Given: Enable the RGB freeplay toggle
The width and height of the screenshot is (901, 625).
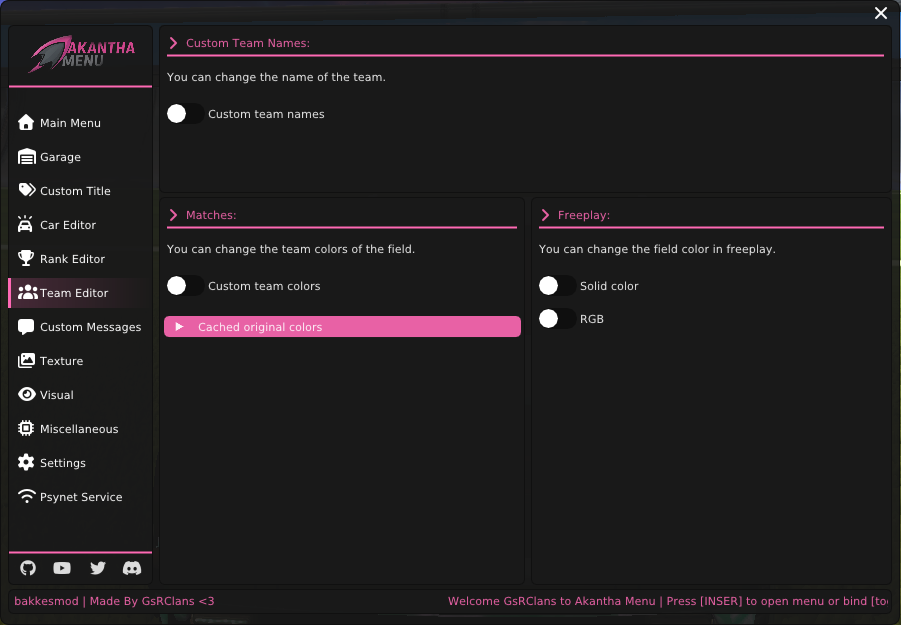Looking at the screenshot, I should coord(557,319).
